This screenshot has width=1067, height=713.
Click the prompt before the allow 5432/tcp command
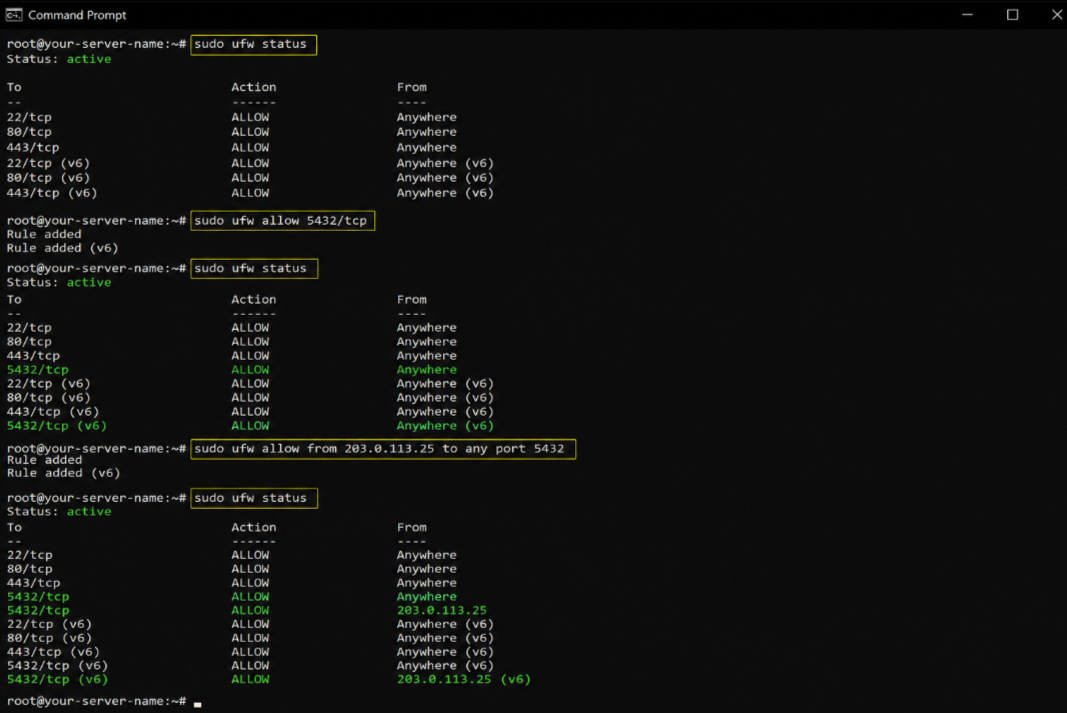(x=96, y=220)
